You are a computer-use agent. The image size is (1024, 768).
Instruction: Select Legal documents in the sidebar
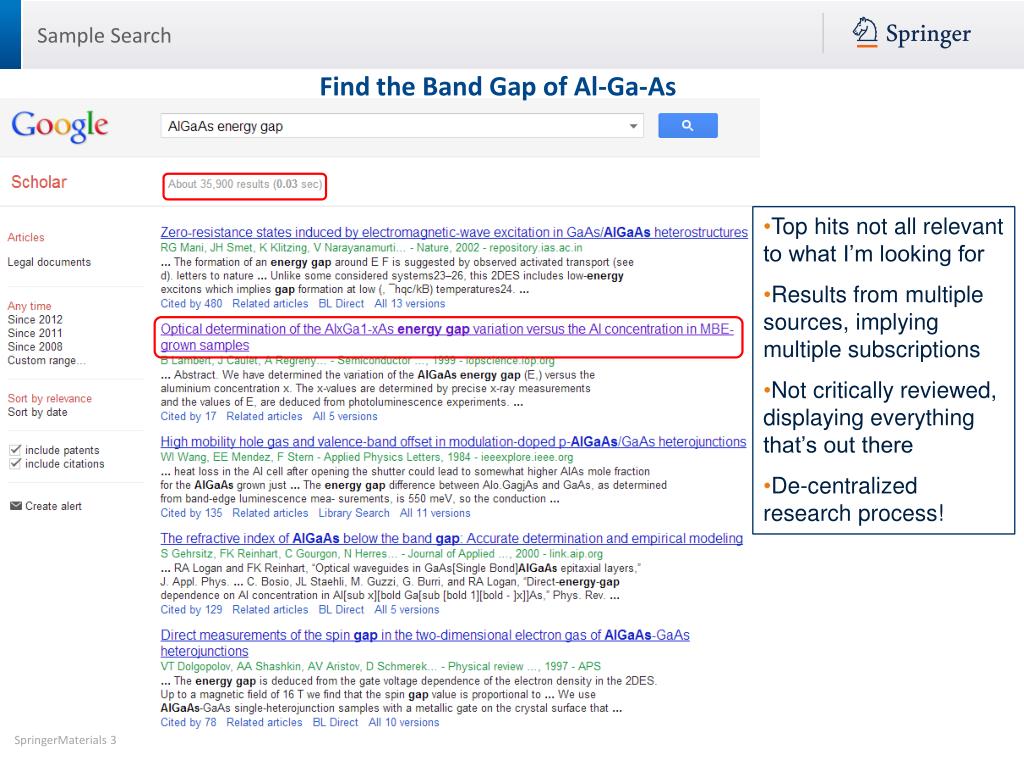pos(49,262)
